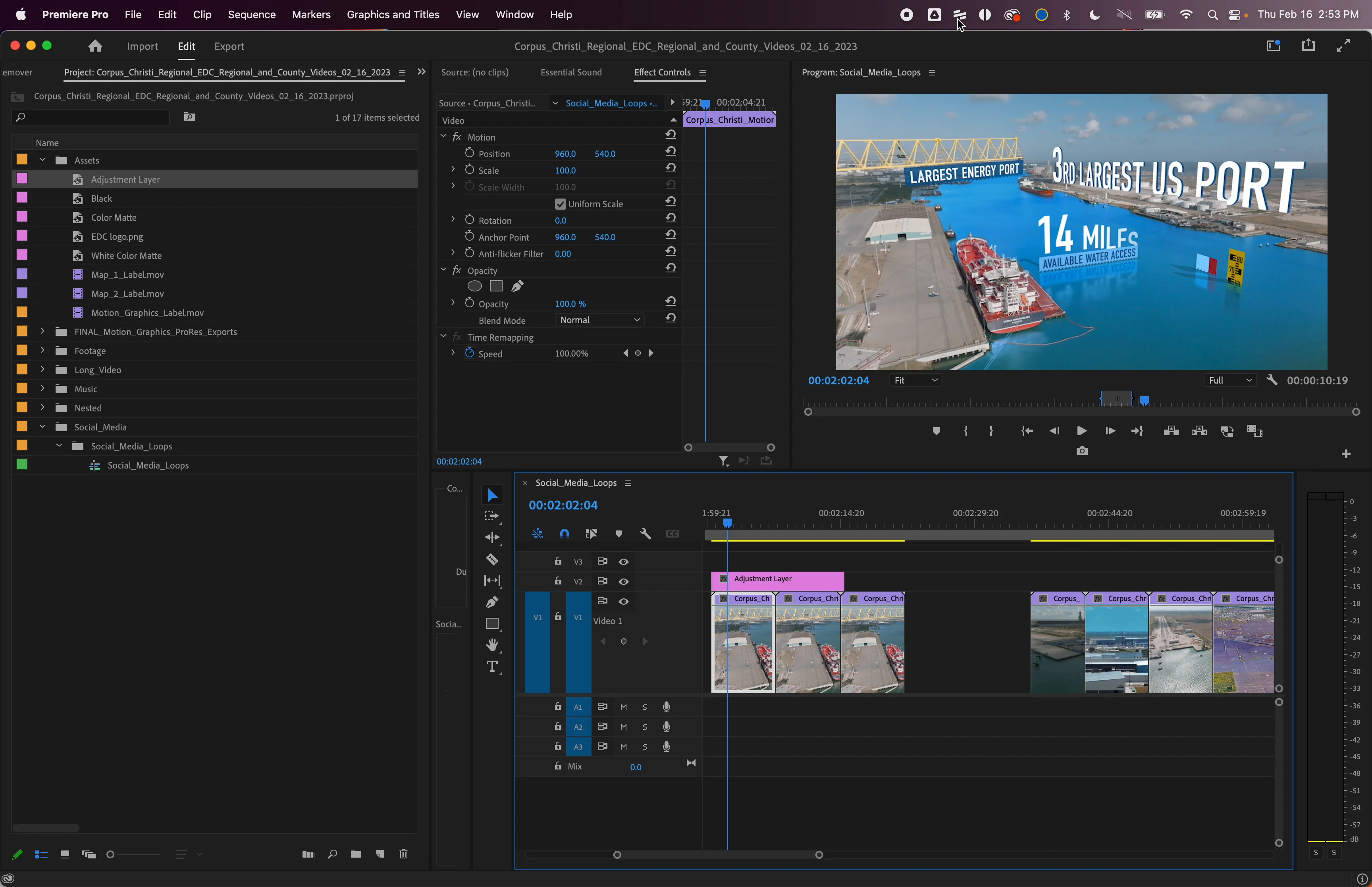The height and width of the screenshot is (887, 1372).
Task: Select the Pen tool
Action: point(492,602)
